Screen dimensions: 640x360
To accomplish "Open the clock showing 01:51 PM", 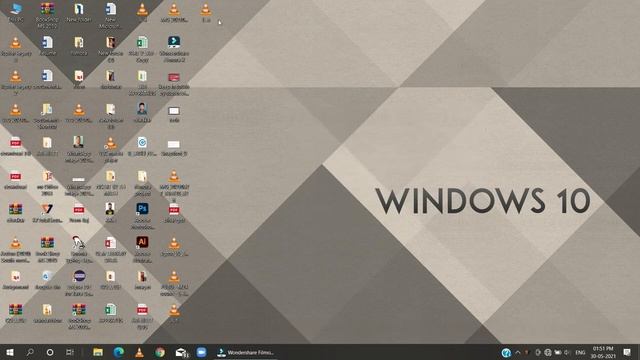I will point(603,353).
